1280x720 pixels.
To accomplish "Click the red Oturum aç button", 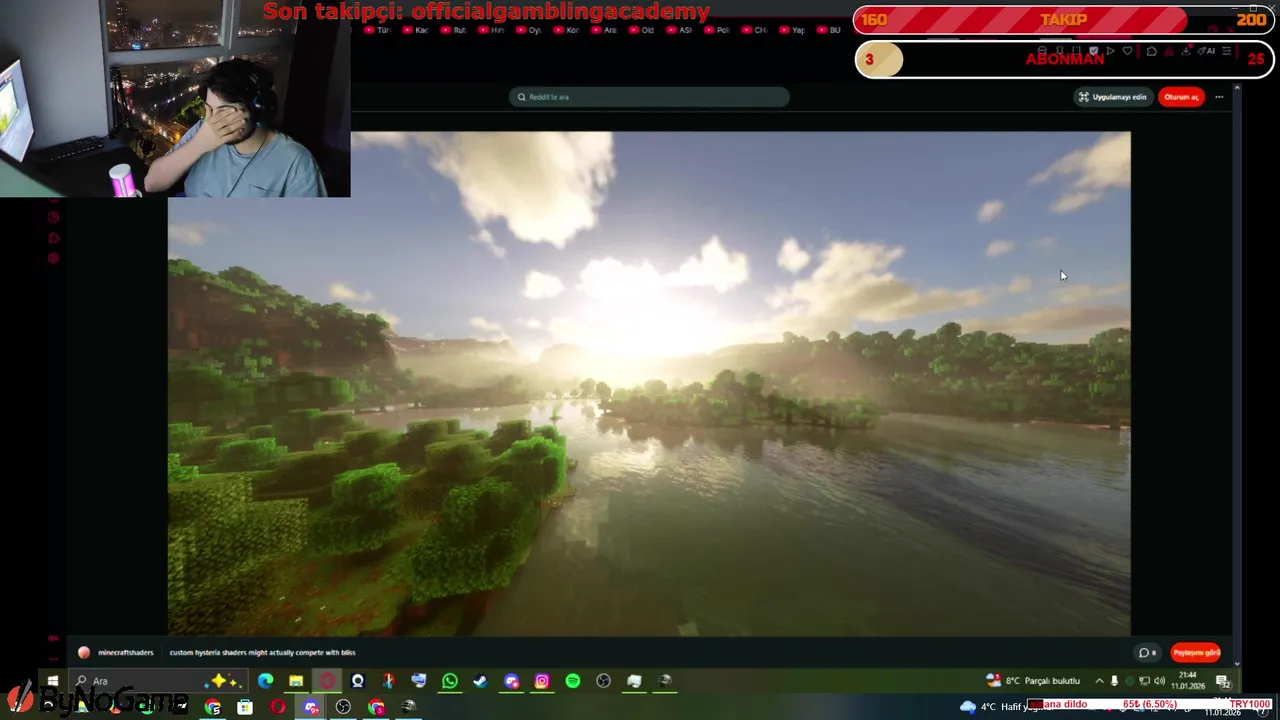I will click(1181, 97).
